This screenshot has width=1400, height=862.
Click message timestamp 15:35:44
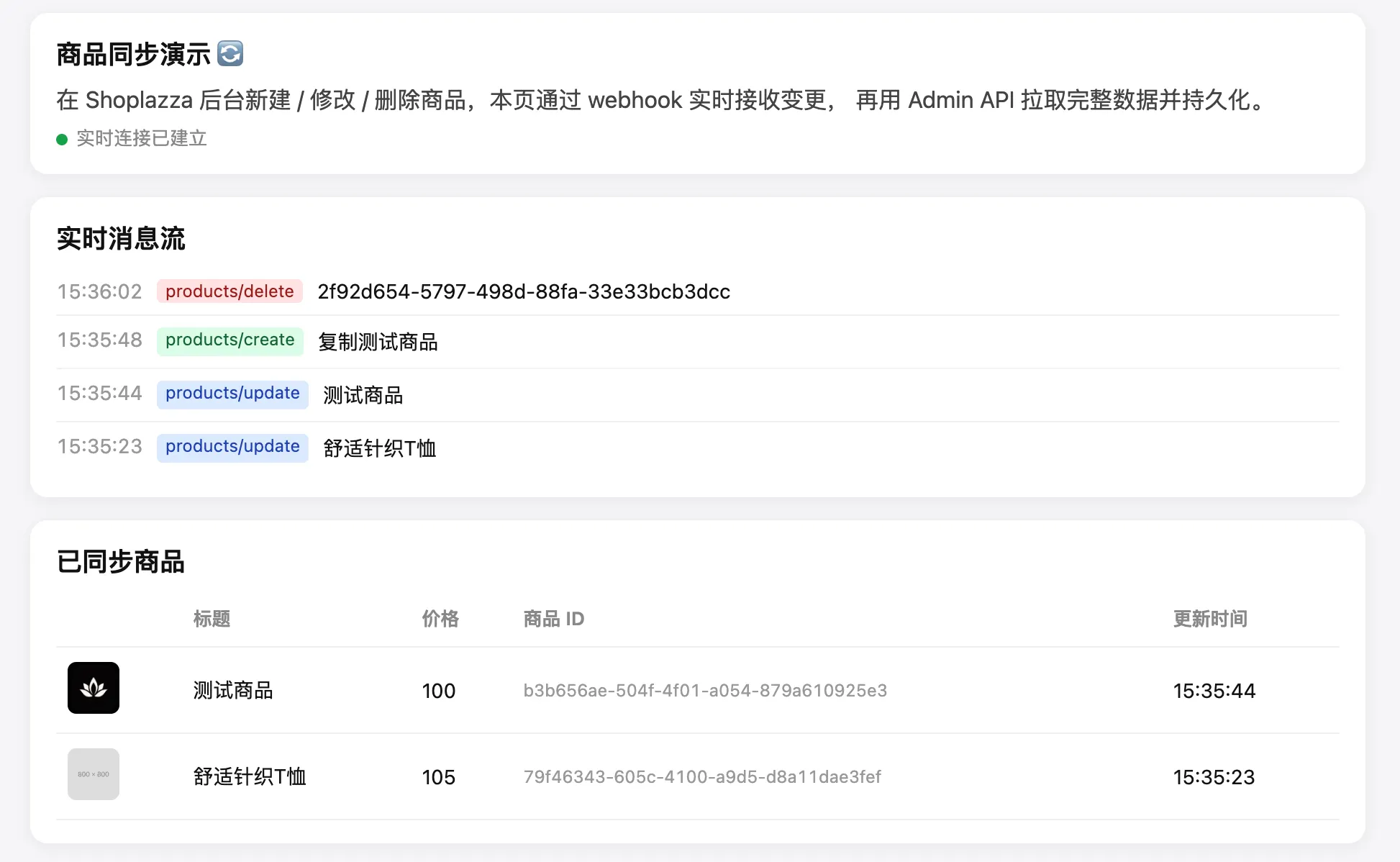pos(100,393)
